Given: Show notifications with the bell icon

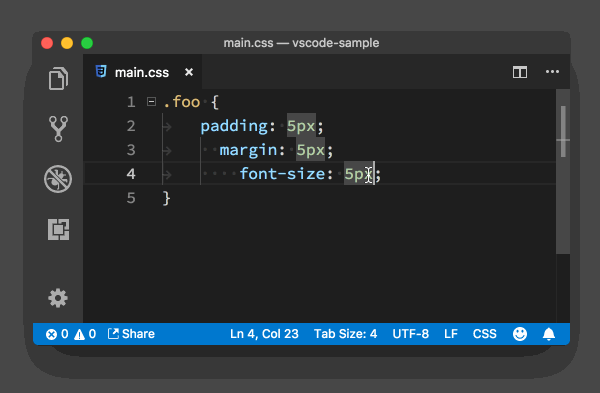Looking at the screenshot, I should coord(549,334).
